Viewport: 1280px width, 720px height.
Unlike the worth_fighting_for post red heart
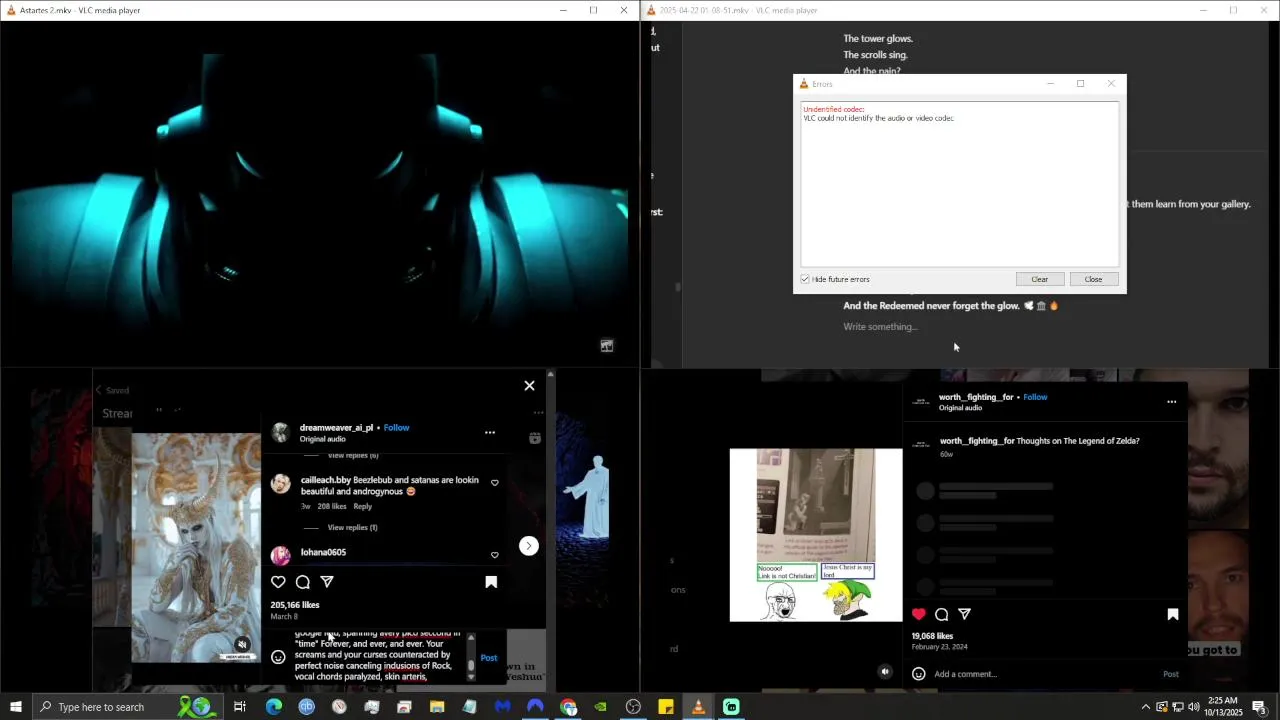pos(919,614)
